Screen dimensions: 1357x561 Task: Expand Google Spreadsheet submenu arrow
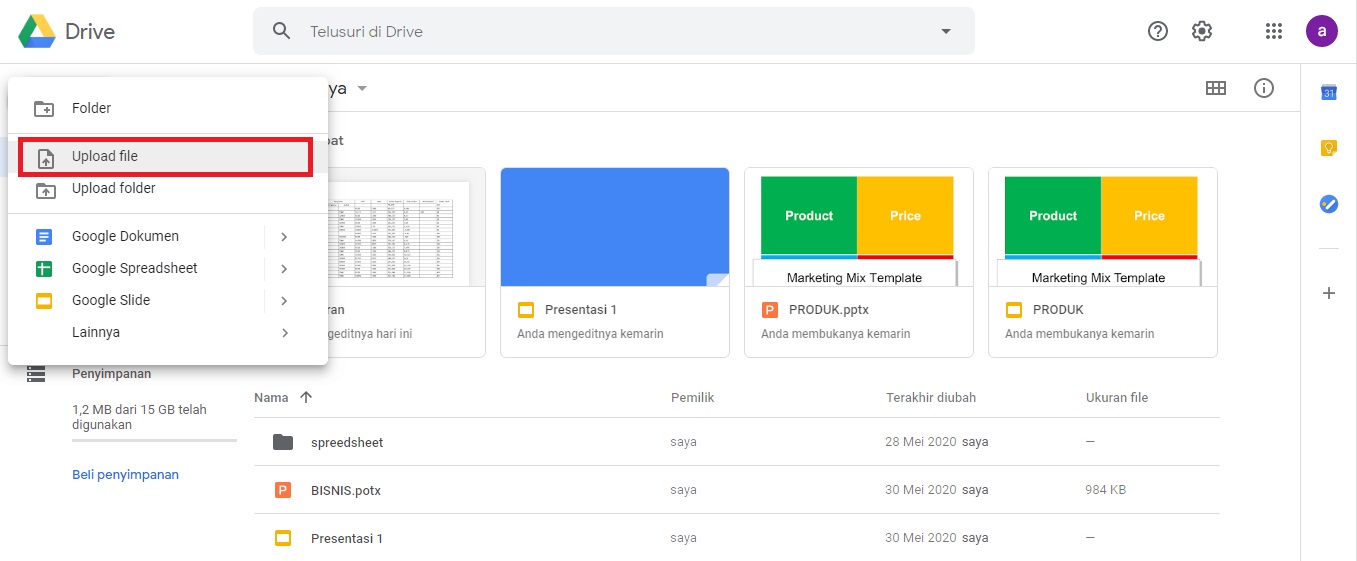284,269
